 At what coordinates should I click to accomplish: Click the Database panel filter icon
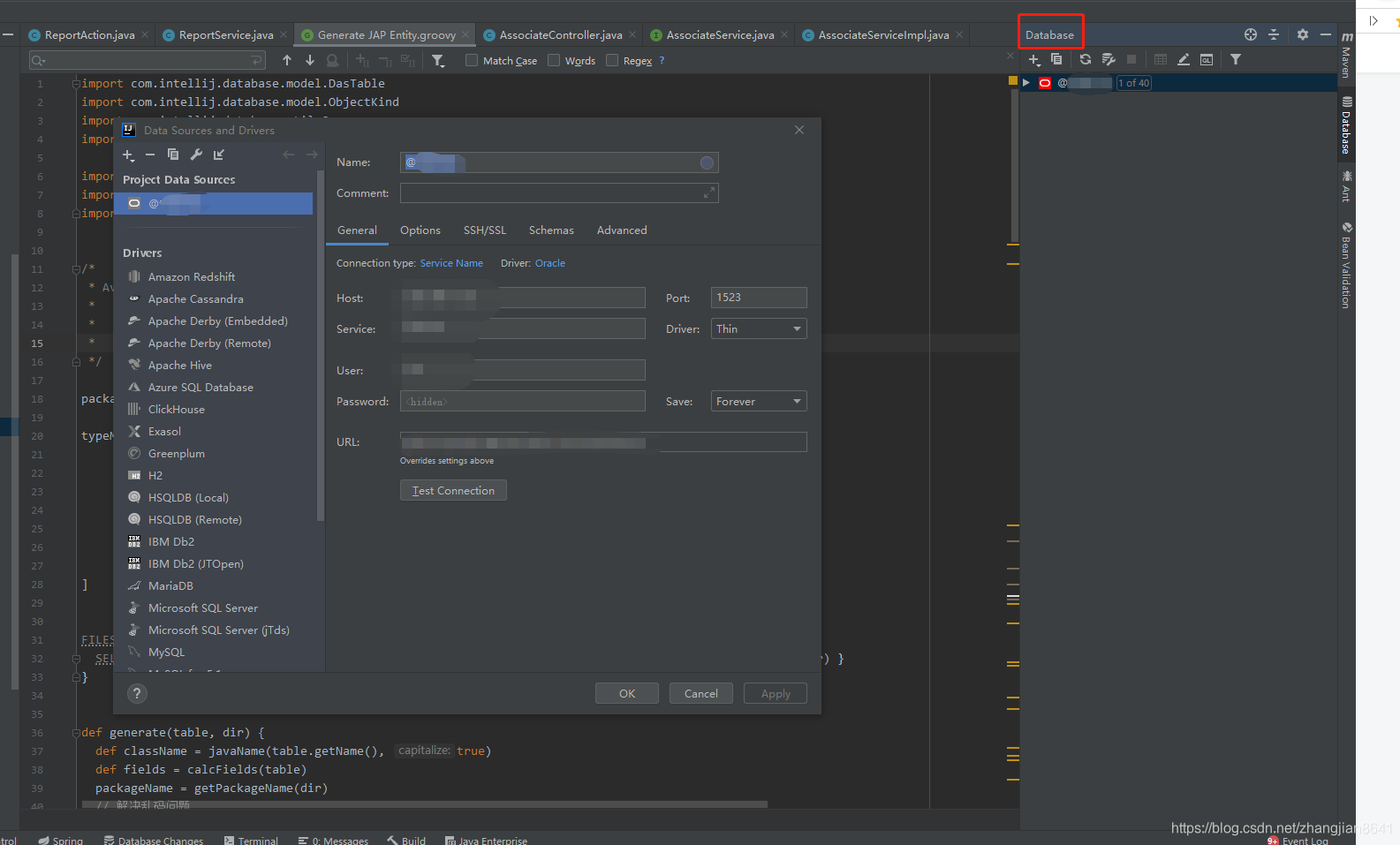[1236, 59]
